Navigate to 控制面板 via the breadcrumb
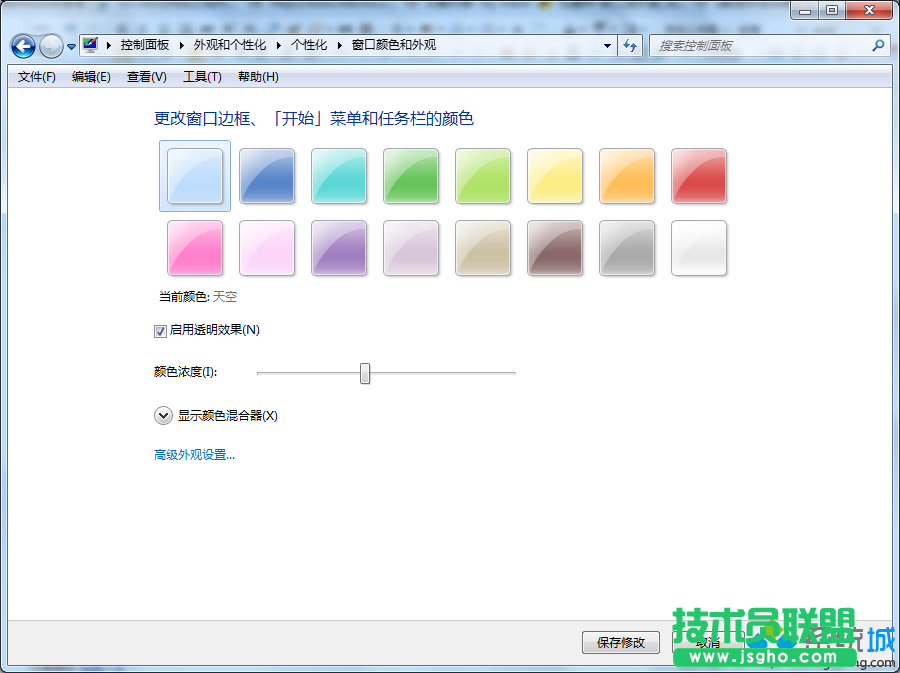The width and height of the screenshot is (900, 673). [x=145, y=45]
